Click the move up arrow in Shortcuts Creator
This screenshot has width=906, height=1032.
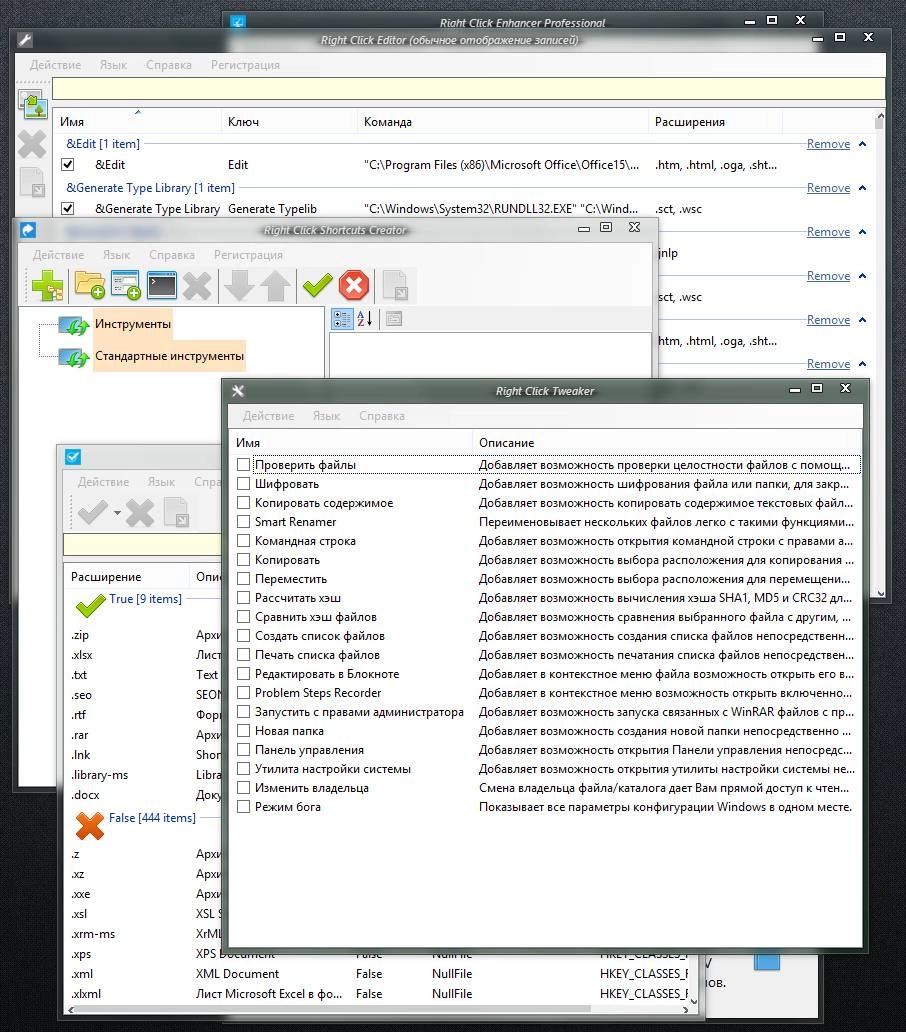pyautogui.click(x=275, y=286)
